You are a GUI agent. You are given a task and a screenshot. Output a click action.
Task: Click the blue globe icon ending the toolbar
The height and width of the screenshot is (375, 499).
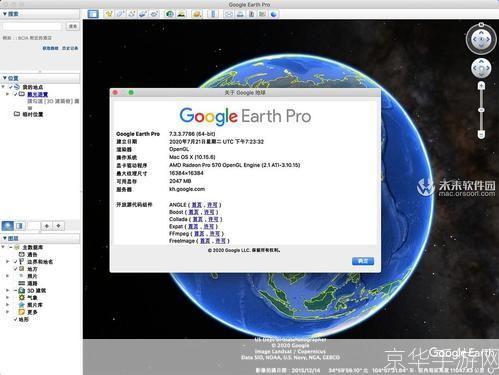pyautogui.click(x=274, y=14)
